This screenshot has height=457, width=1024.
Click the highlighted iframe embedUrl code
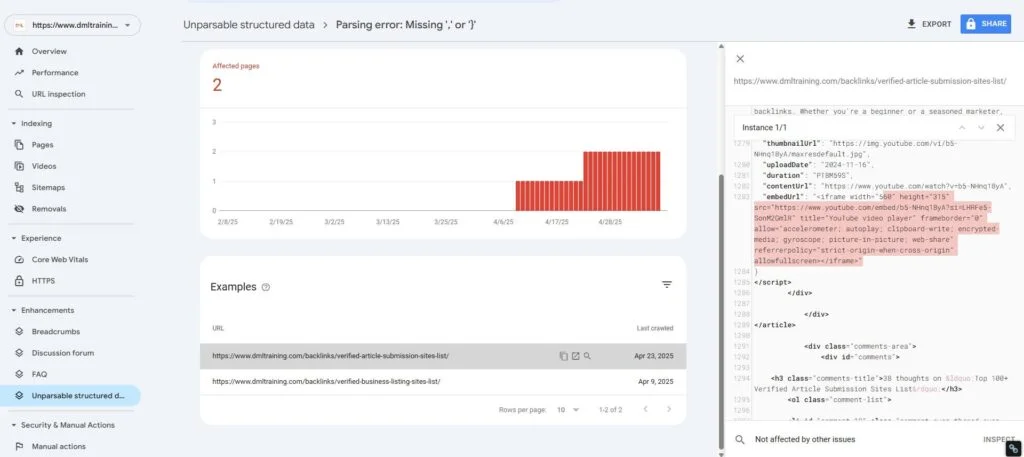[875, 228]
